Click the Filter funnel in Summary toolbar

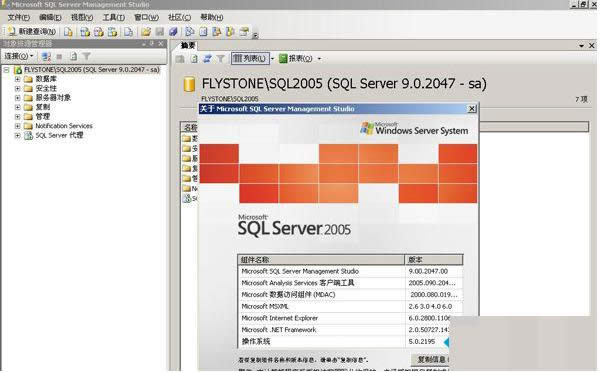click(x=221, y=59)
